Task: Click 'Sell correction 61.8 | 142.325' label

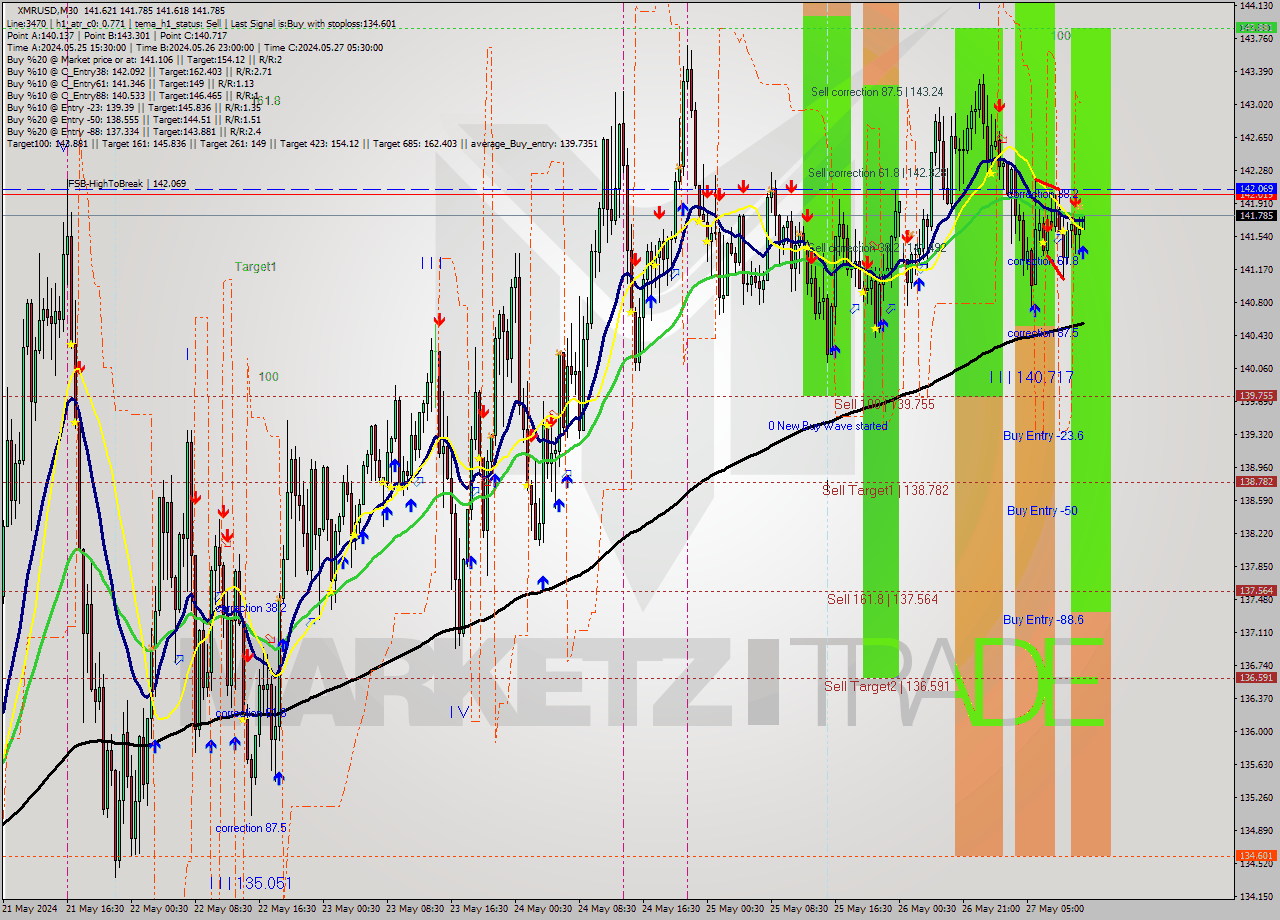Action: [877, 173]
